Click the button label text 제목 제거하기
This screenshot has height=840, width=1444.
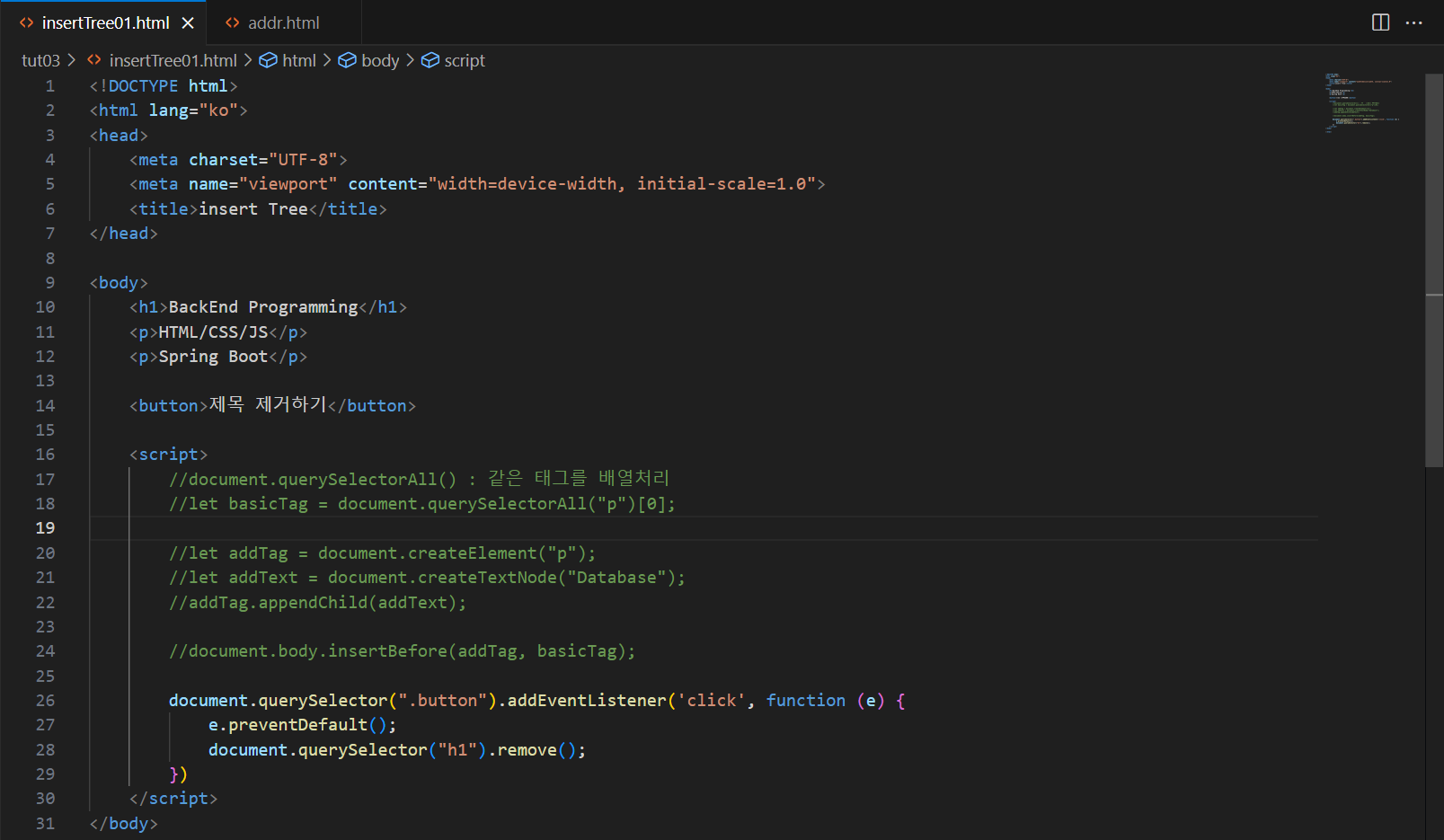tap(268, 405)
